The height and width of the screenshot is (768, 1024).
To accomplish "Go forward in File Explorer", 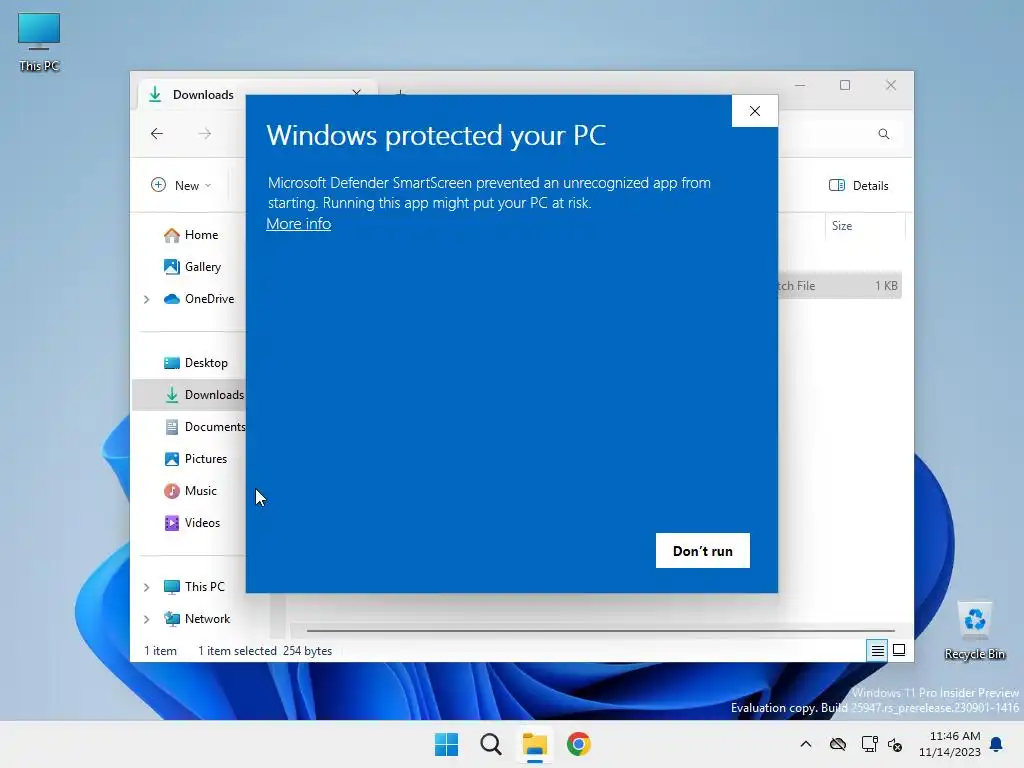I will (x=204, y=134).
